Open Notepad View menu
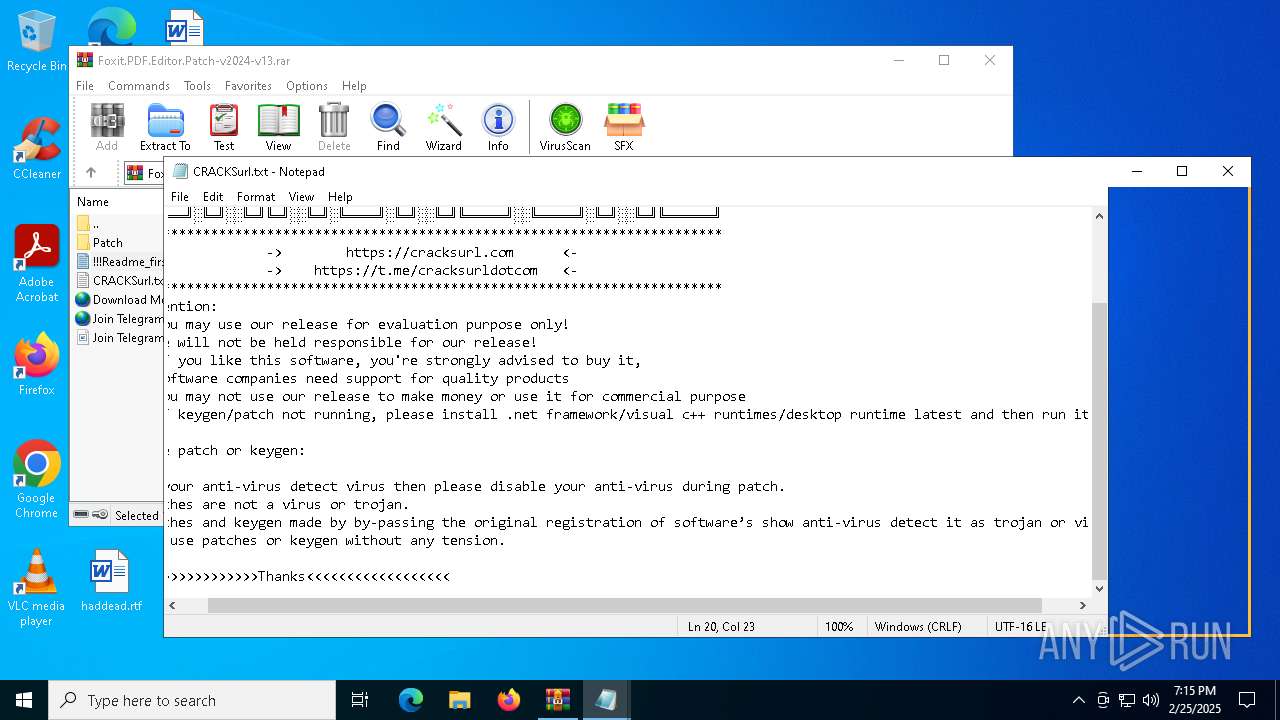The width and height of the screenshot is (1280, 720). 301,197
